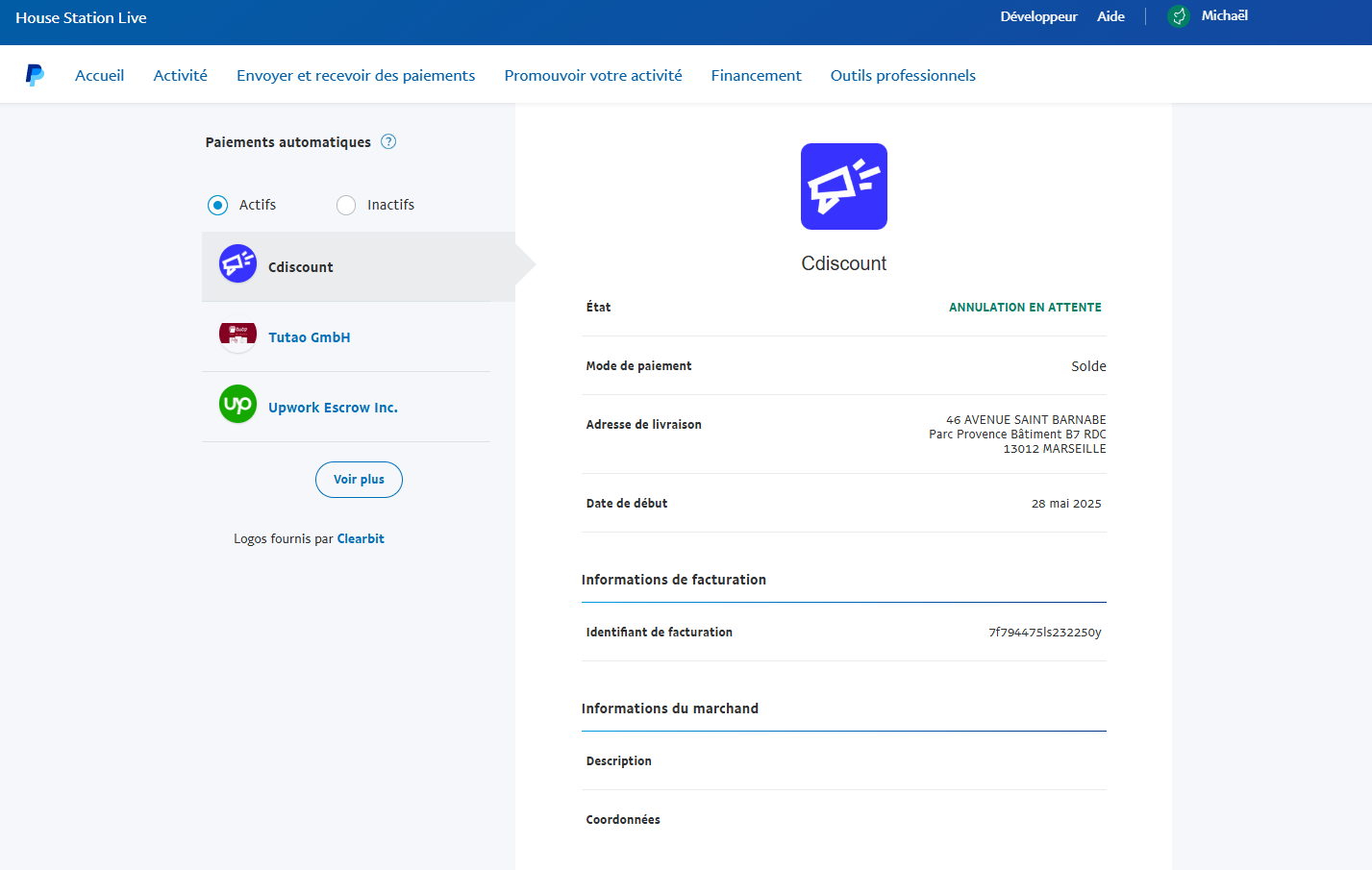Click the Paiements automatiques heading
The width and height of the screenshot is (1372, 870).
click(288, 142)
